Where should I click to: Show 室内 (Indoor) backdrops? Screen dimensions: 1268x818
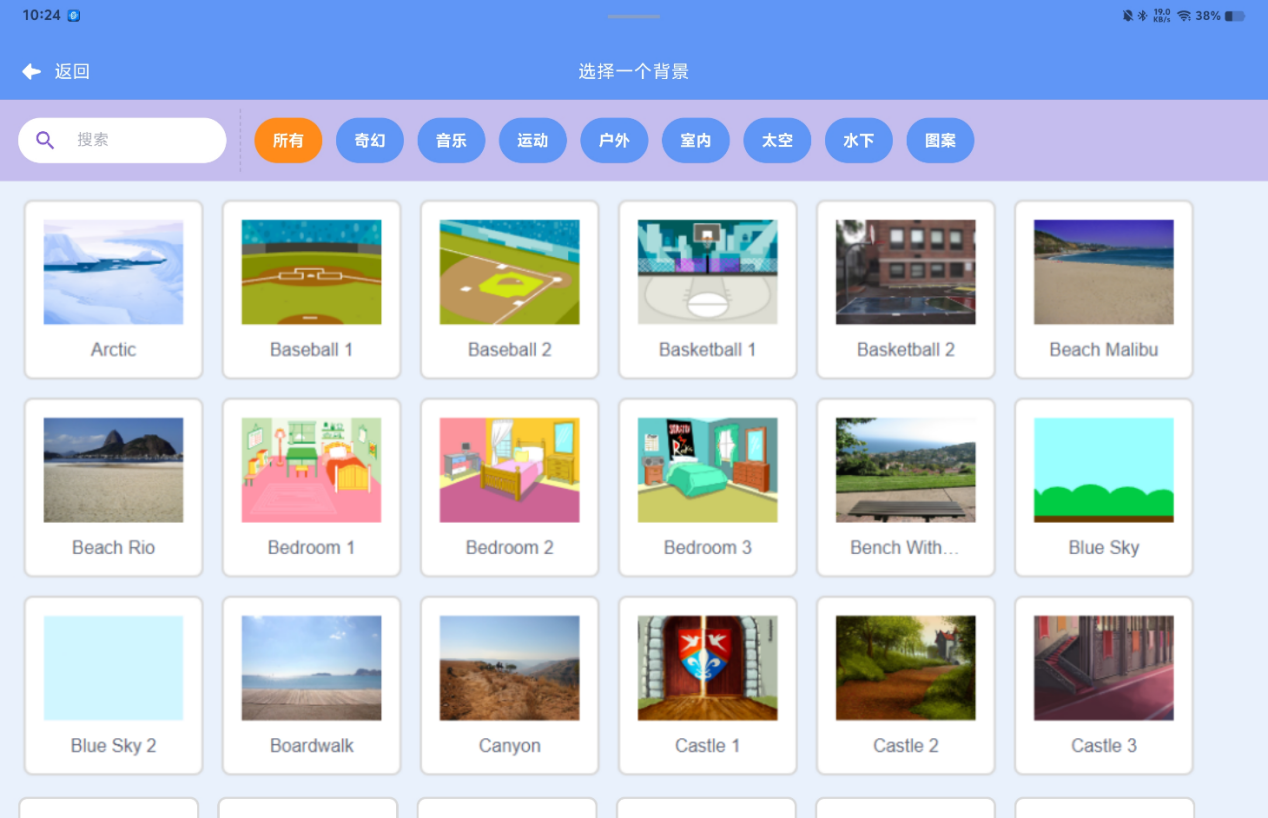[x=696, y=140]
